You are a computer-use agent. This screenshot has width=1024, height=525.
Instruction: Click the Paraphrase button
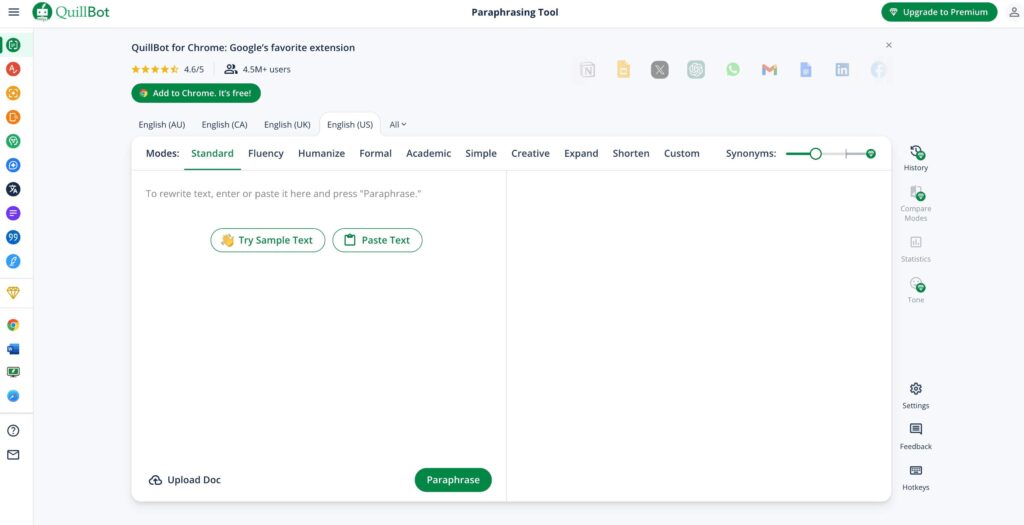(x=453, y=480)
